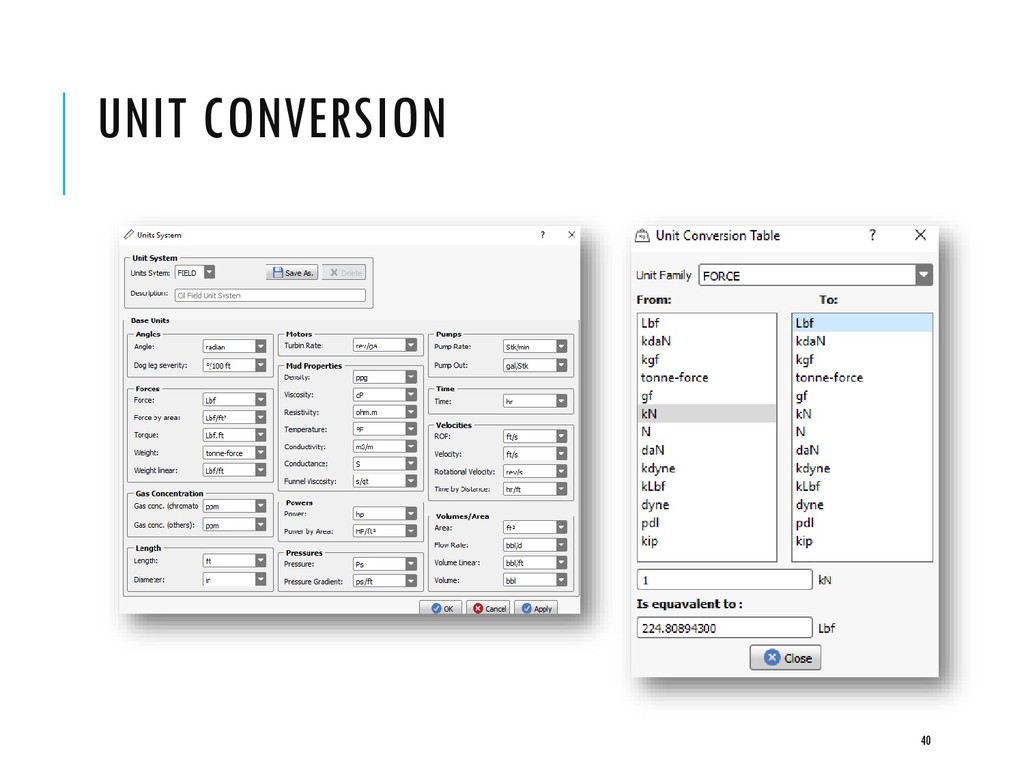
Task: Open the Weight linear dropdown
Action: (x=261, y=470)
